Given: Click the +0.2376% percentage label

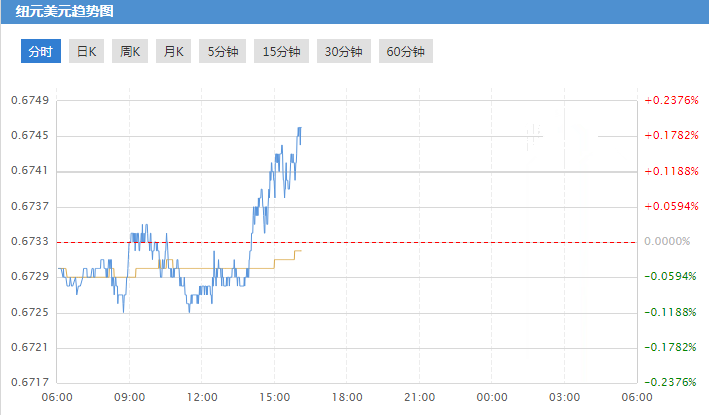Looking at the screenshot, I should [x=670, y=100].
